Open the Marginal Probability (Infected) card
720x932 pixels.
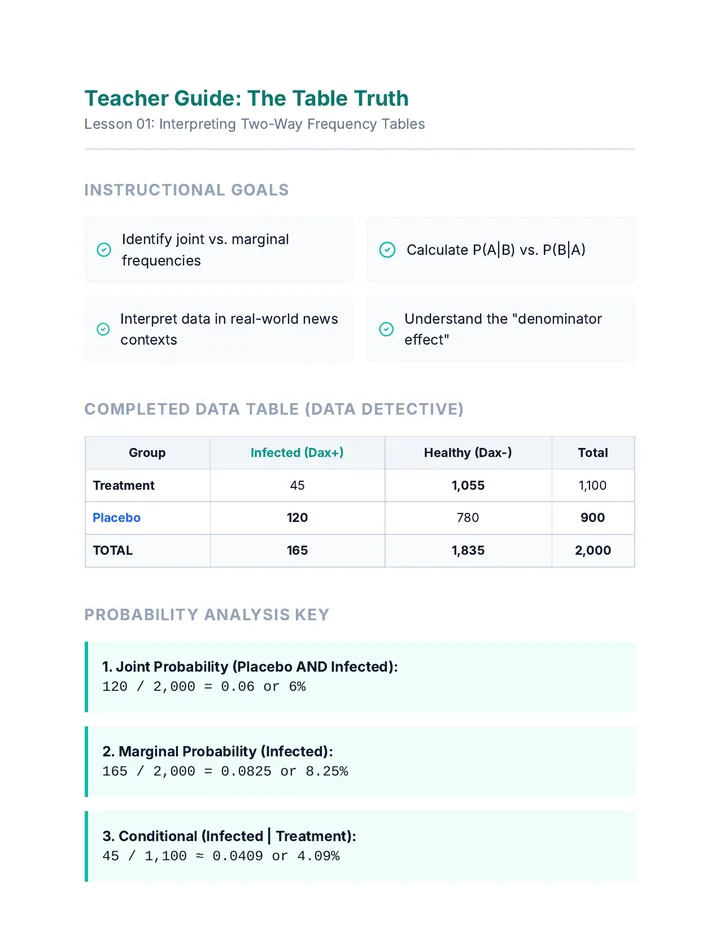(360, 761)
